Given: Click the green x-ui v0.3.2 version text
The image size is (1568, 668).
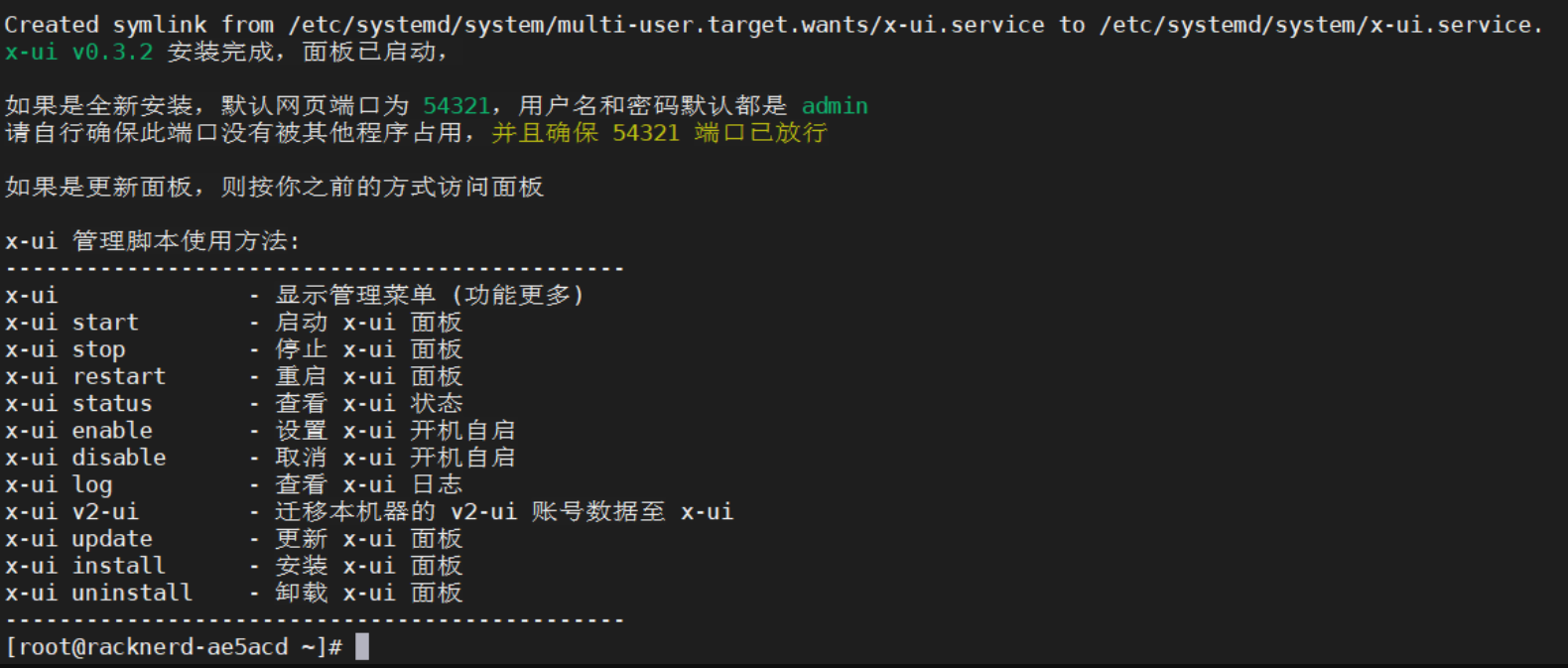Looking at the screenshot, I should point(79,52).
